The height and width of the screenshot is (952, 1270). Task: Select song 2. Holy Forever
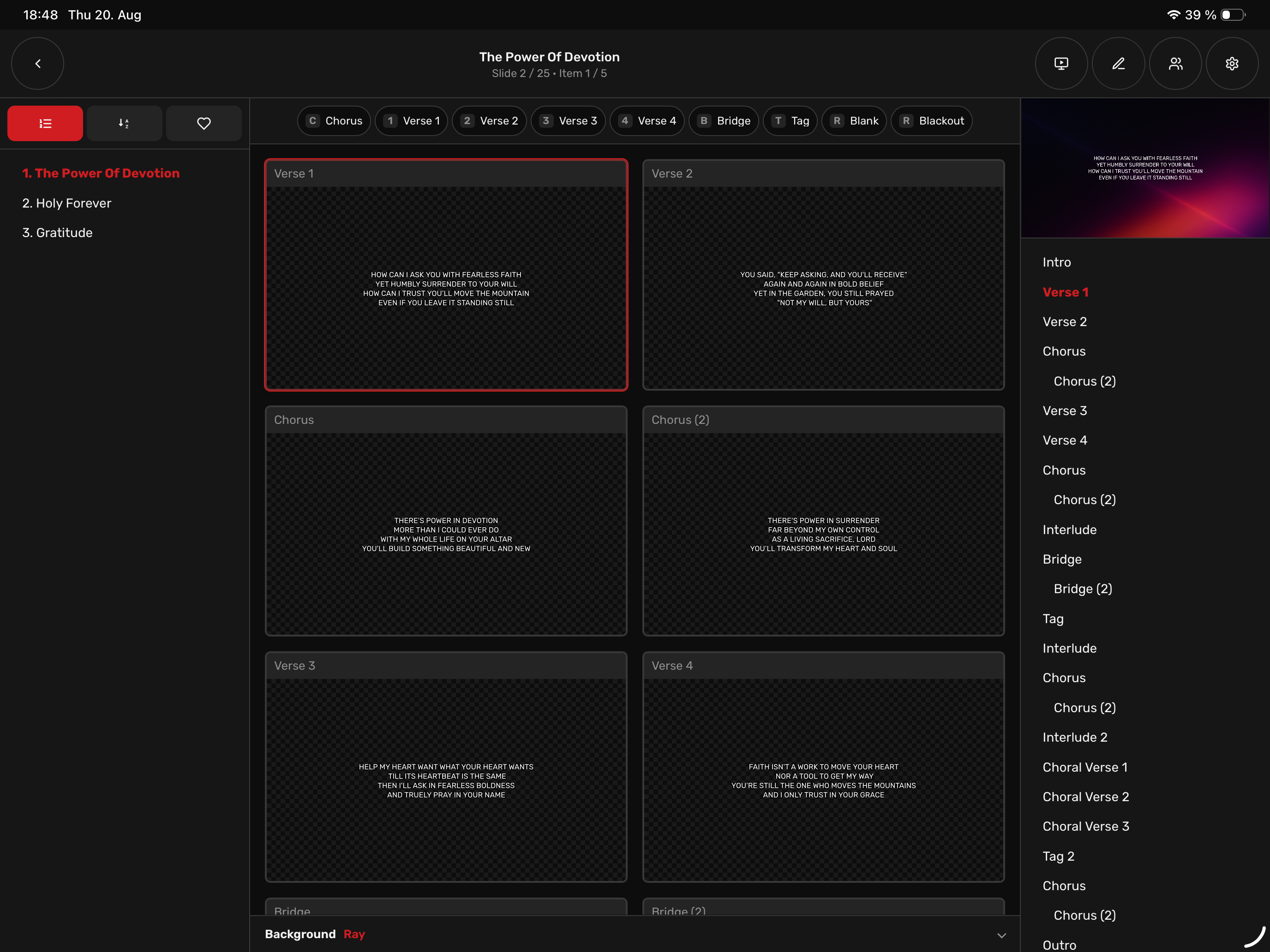tap(66, 203)
